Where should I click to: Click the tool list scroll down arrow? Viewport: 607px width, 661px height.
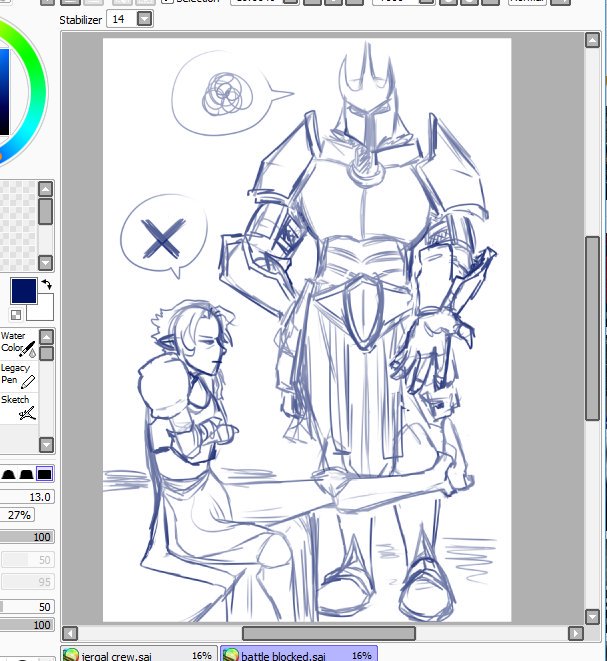tap(46, 444)
